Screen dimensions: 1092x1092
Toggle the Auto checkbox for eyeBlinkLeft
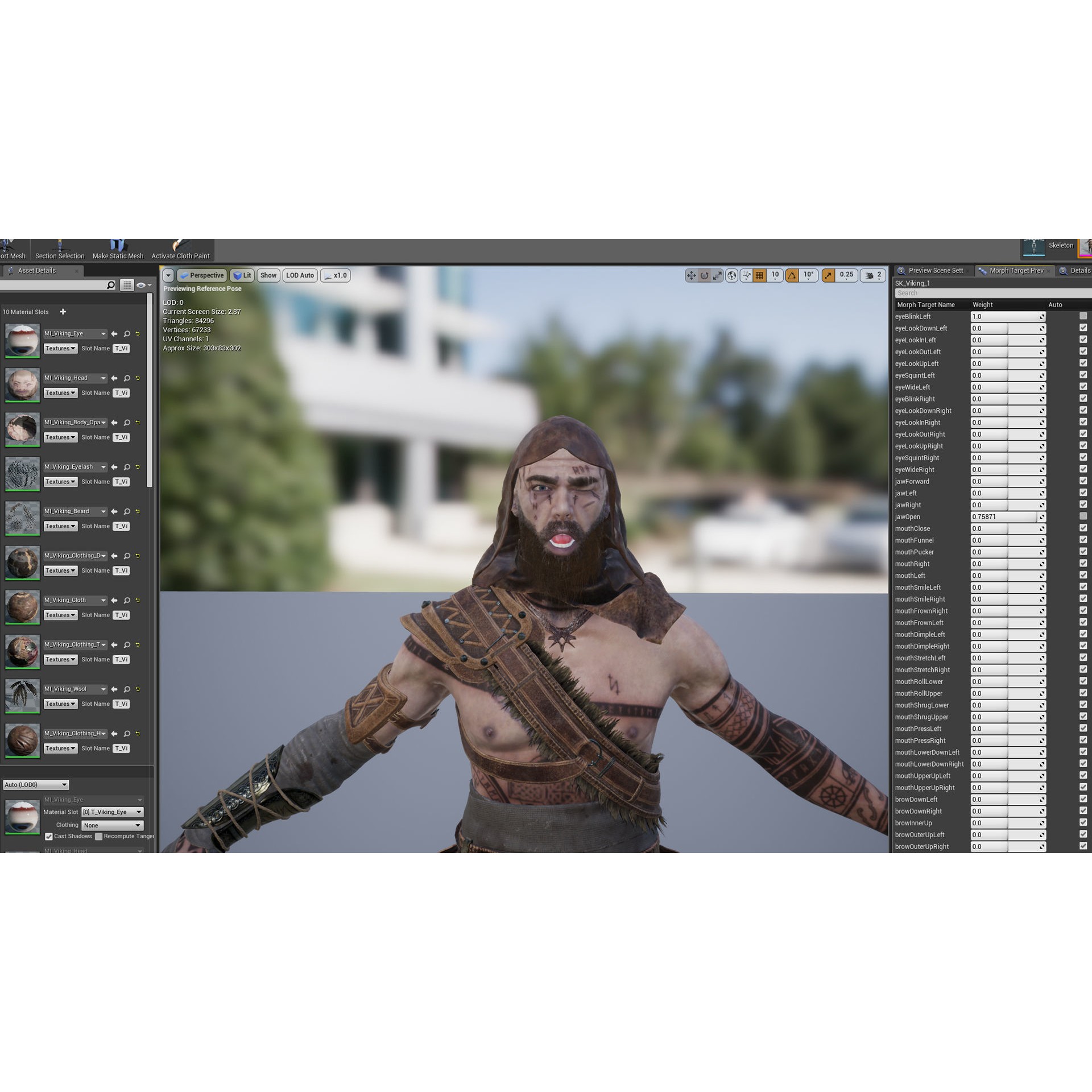point(1083,316)
